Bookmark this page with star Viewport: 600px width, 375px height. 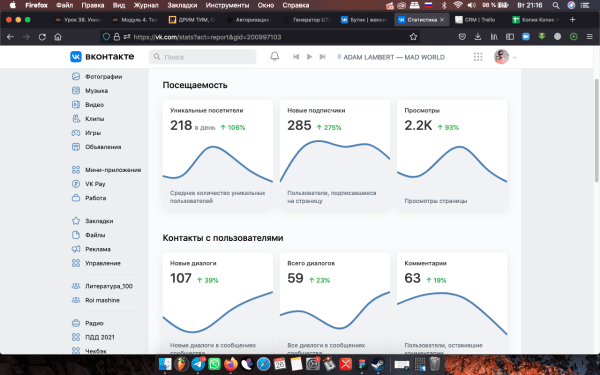[413, 37]
